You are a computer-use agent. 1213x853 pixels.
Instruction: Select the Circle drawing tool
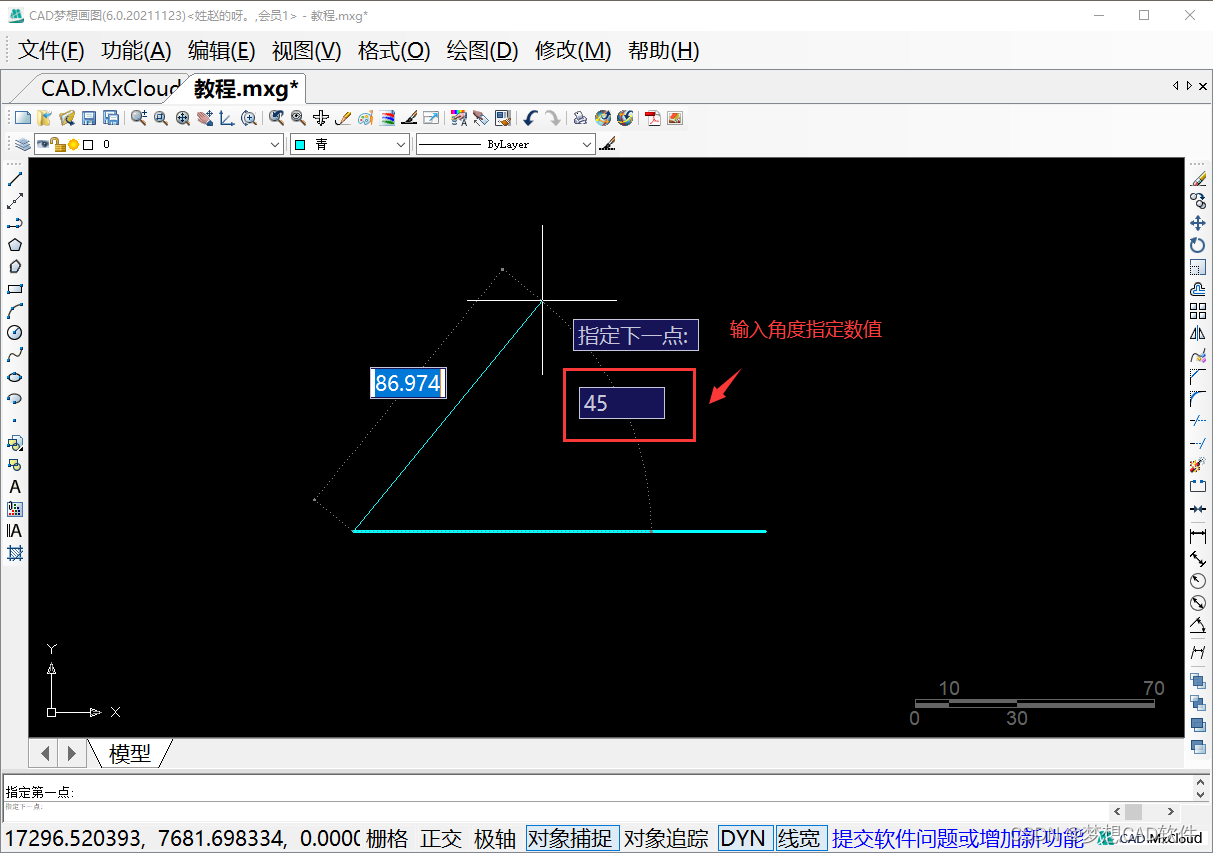click(x=15, y=333)
